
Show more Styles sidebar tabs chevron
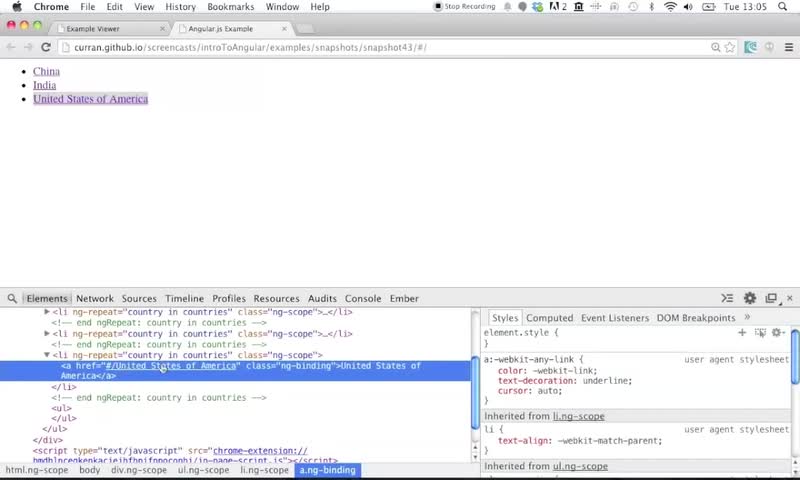747,317
